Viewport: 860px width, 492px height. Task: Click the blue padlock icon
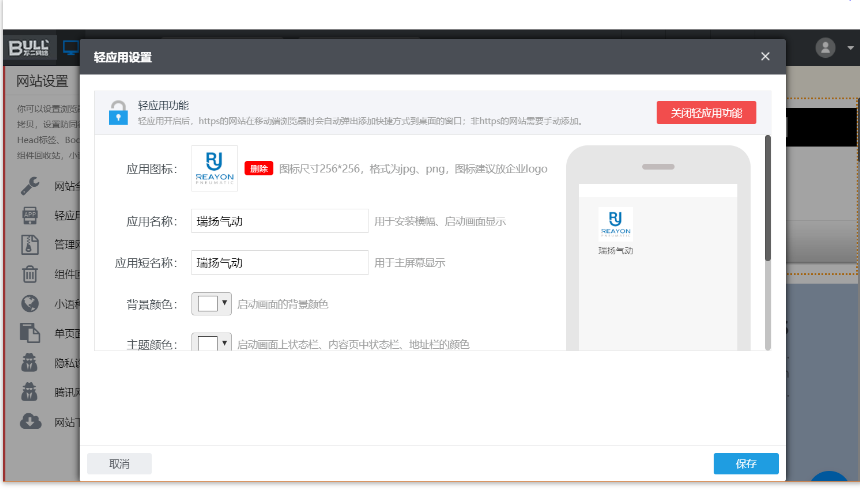[118, 112]
